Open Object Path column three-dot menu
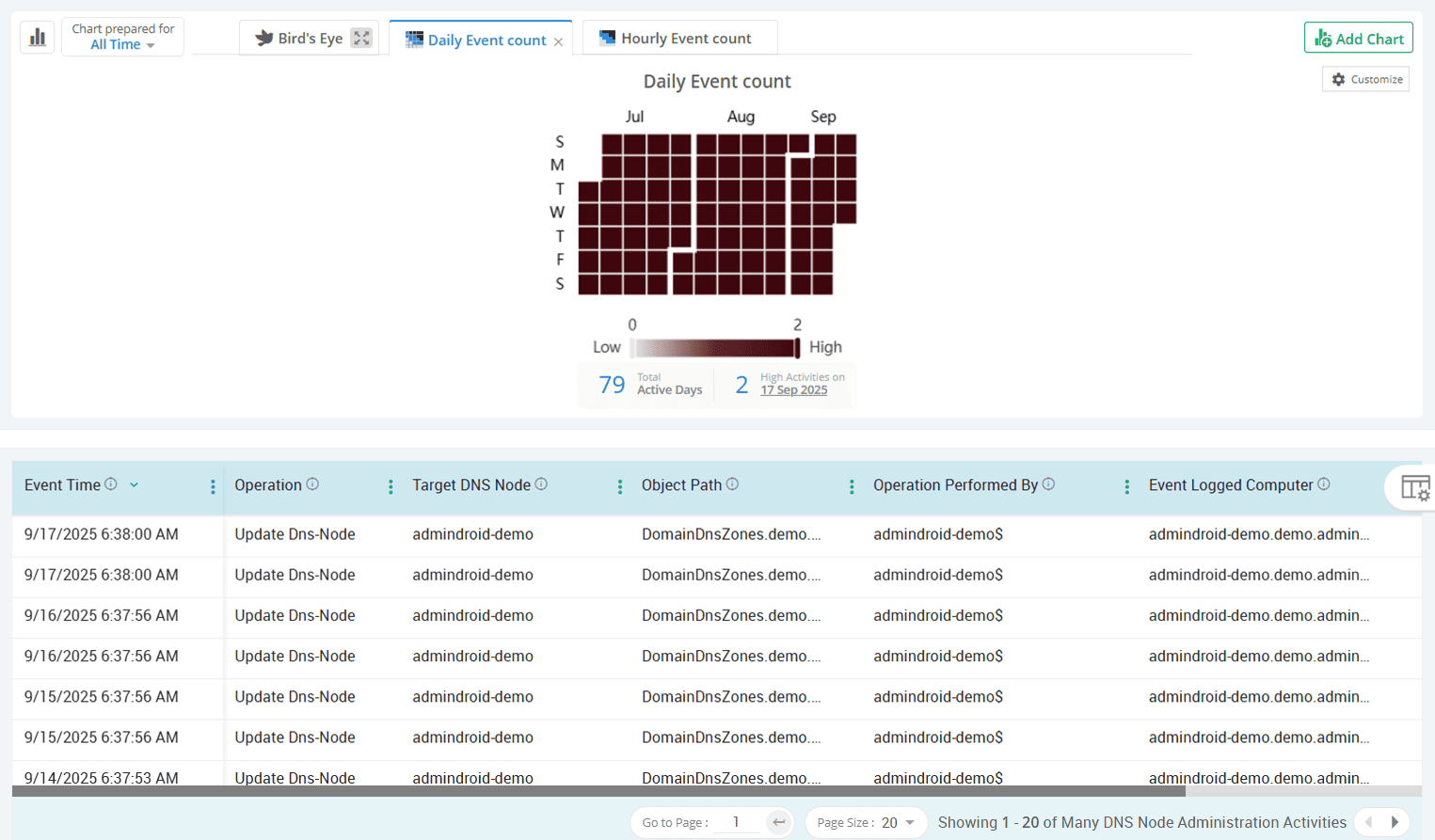 coord(852,486)
